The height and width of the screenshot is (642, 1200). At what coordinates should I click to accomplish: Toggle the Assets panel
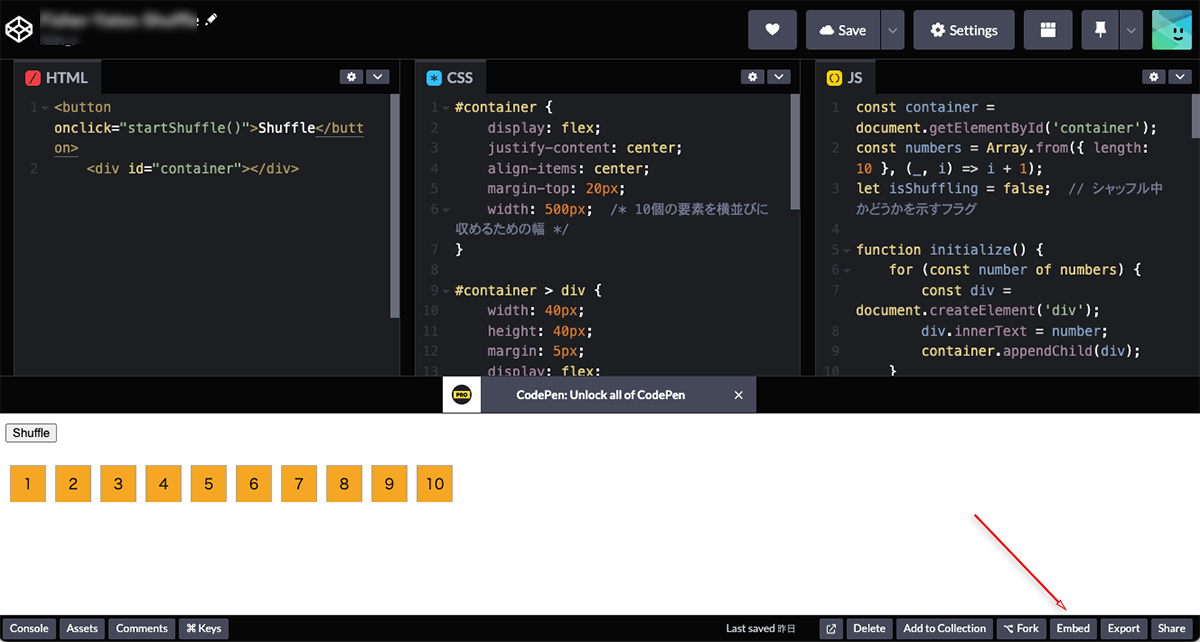81,628
